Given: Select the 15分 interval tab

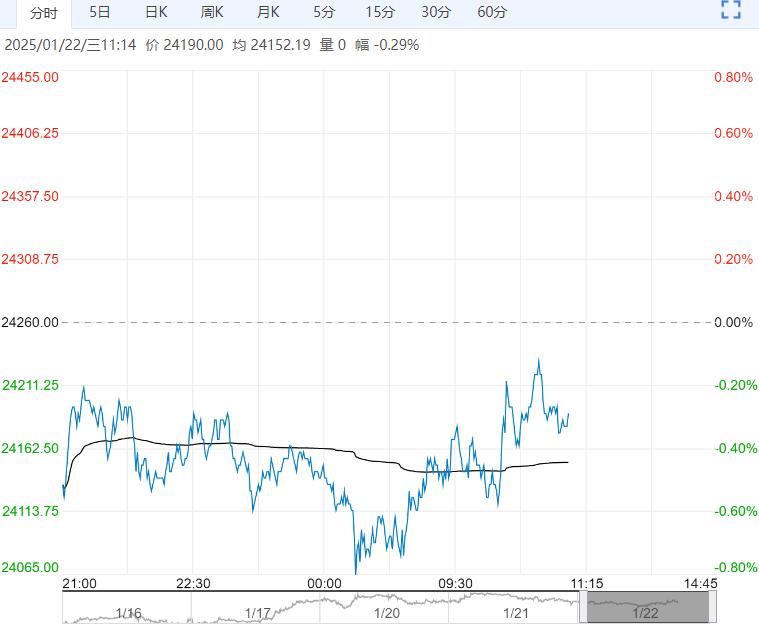Looking at the screenshot, I should (x=380, y=13).
